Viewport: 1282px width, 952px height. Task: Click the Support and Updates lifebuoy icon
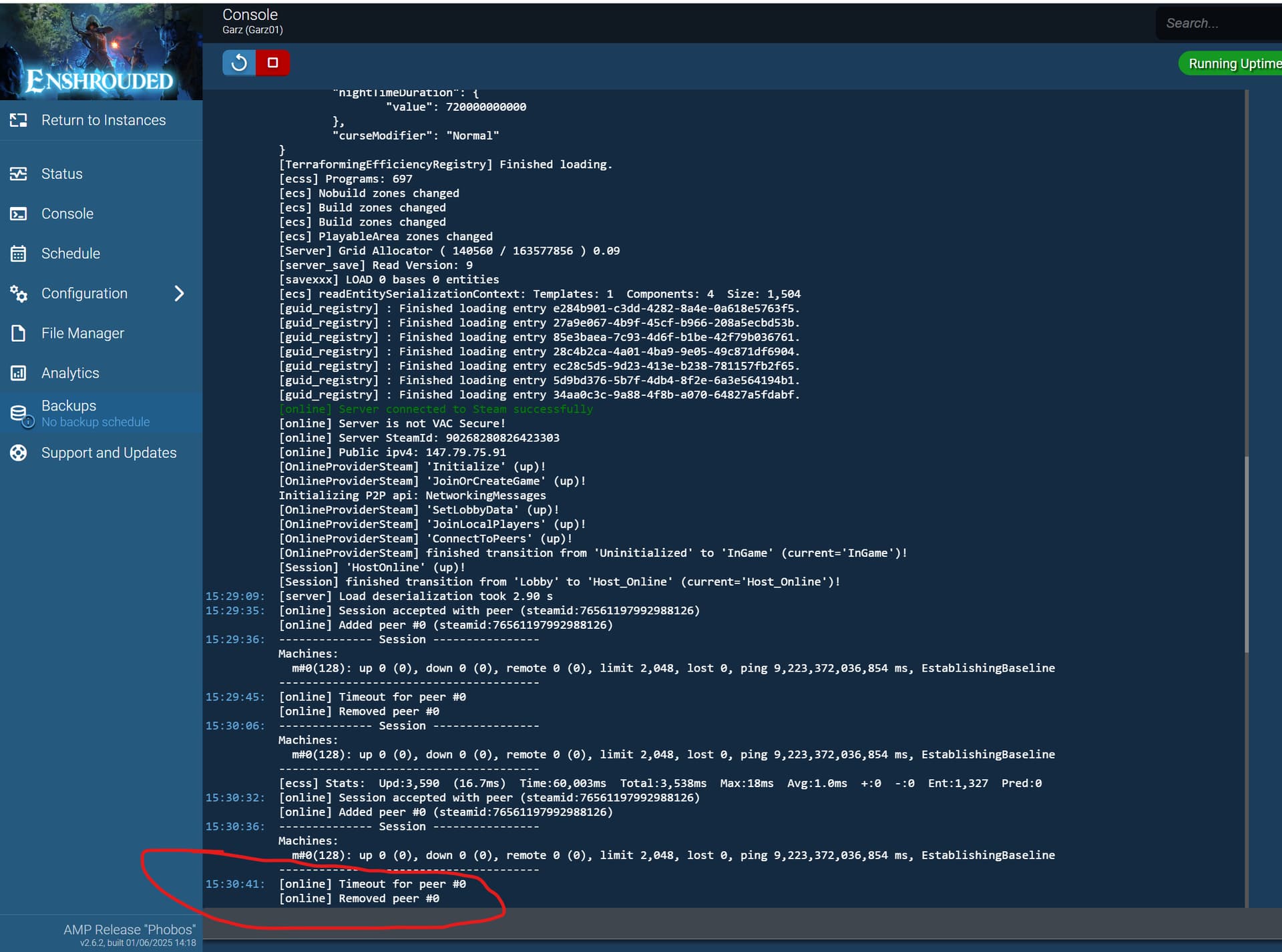pyautogui.click(x=18, y=453)
